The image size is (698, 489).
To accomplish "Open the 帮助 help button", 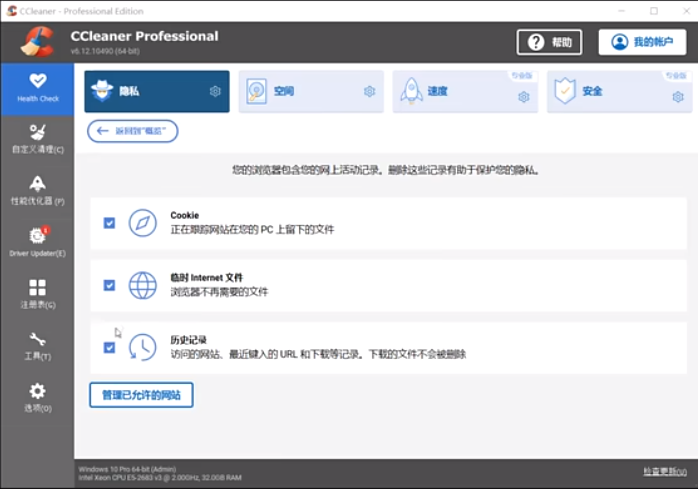I will pos(549,42).
